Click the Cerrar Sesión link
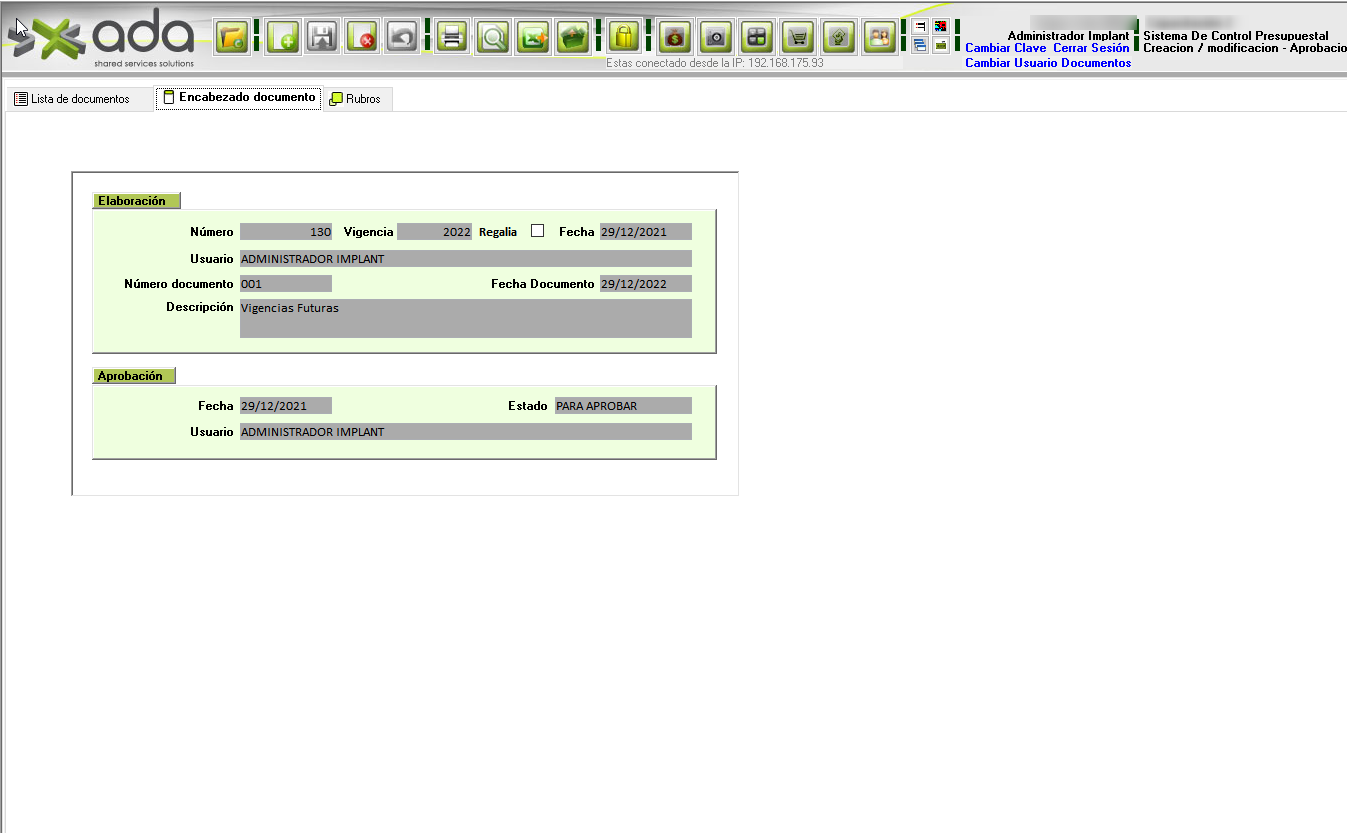Image resolution: width=1347 pixels, height=833 pixels. [x=1091, y=48]
